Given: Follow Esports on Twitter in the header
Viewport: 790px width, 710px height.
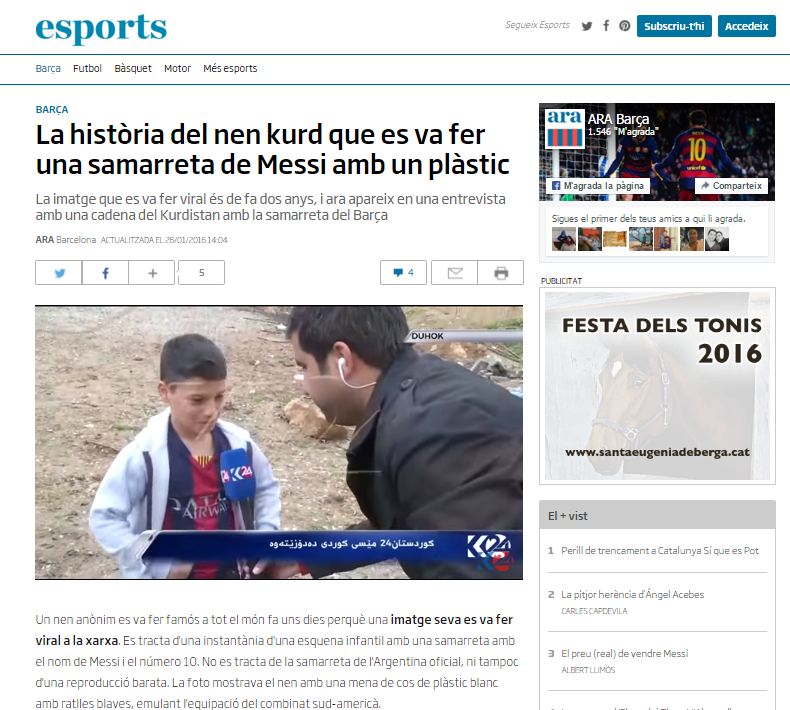Looking at the screenshot, I should pyautogui.click(x=586, y=26).
